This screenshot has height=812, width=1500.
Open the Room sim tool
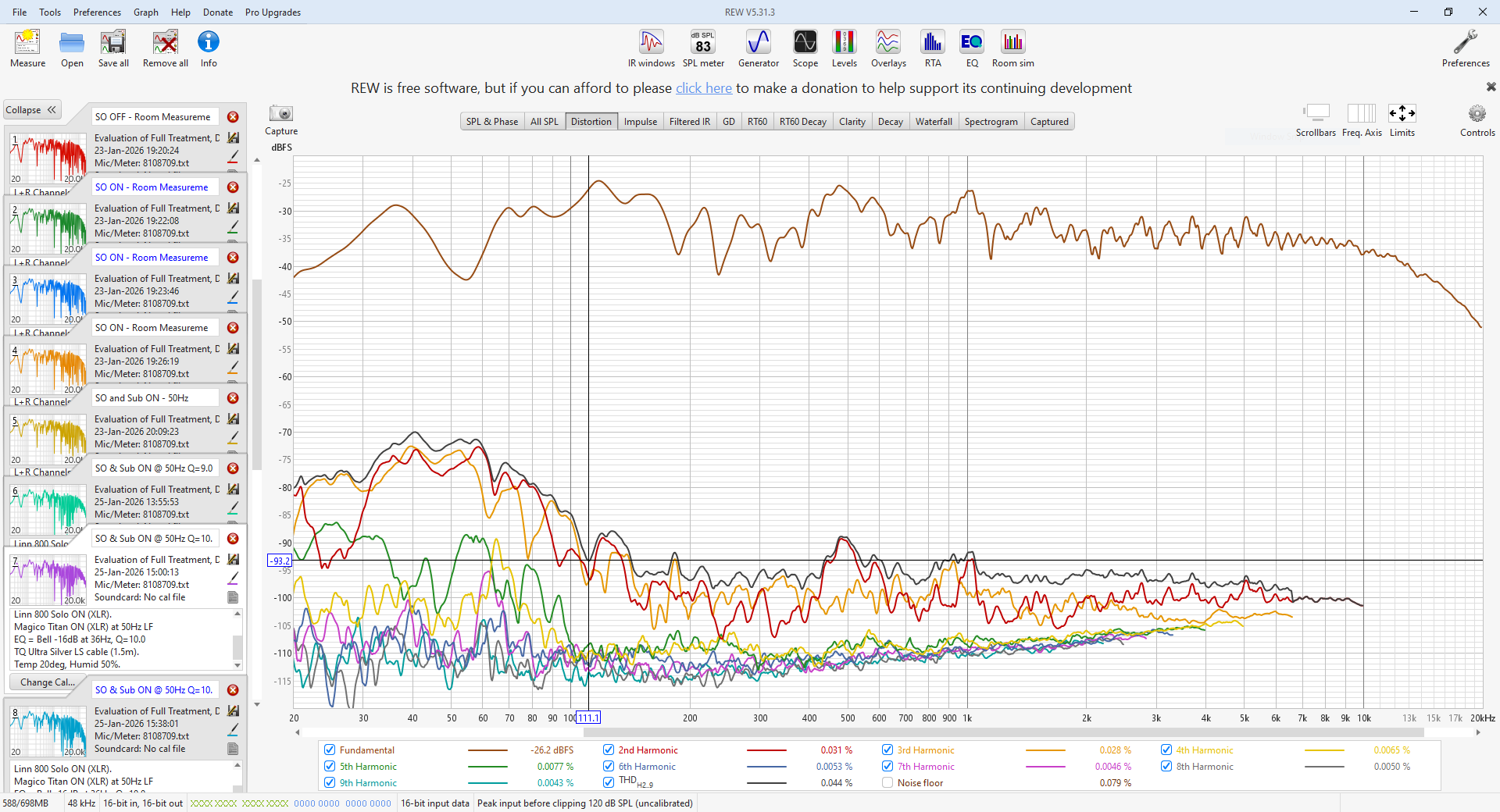tap(1012, 48)
